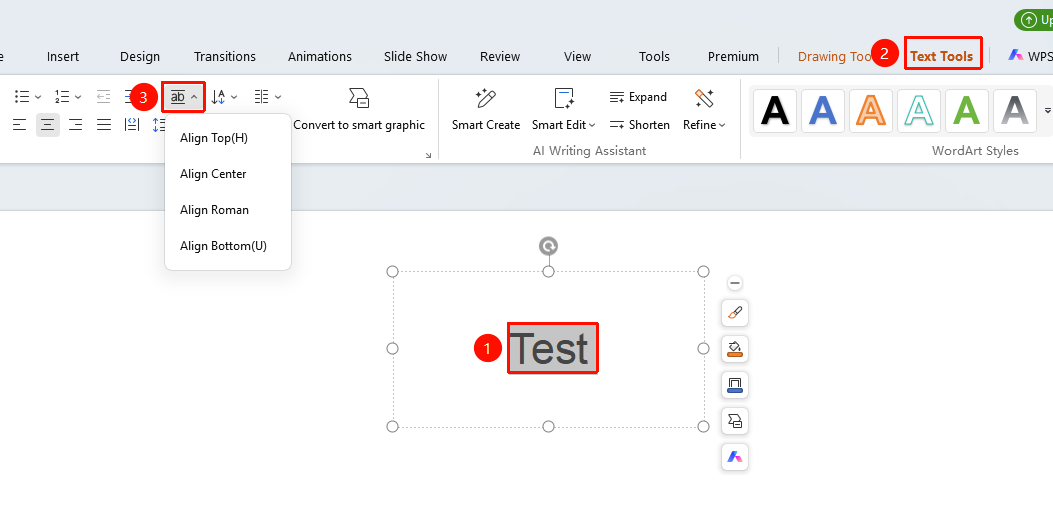Screen dimensions: 1053x519
Task: Open paragraph settings dialog launcher
Action: coord(428,155)
